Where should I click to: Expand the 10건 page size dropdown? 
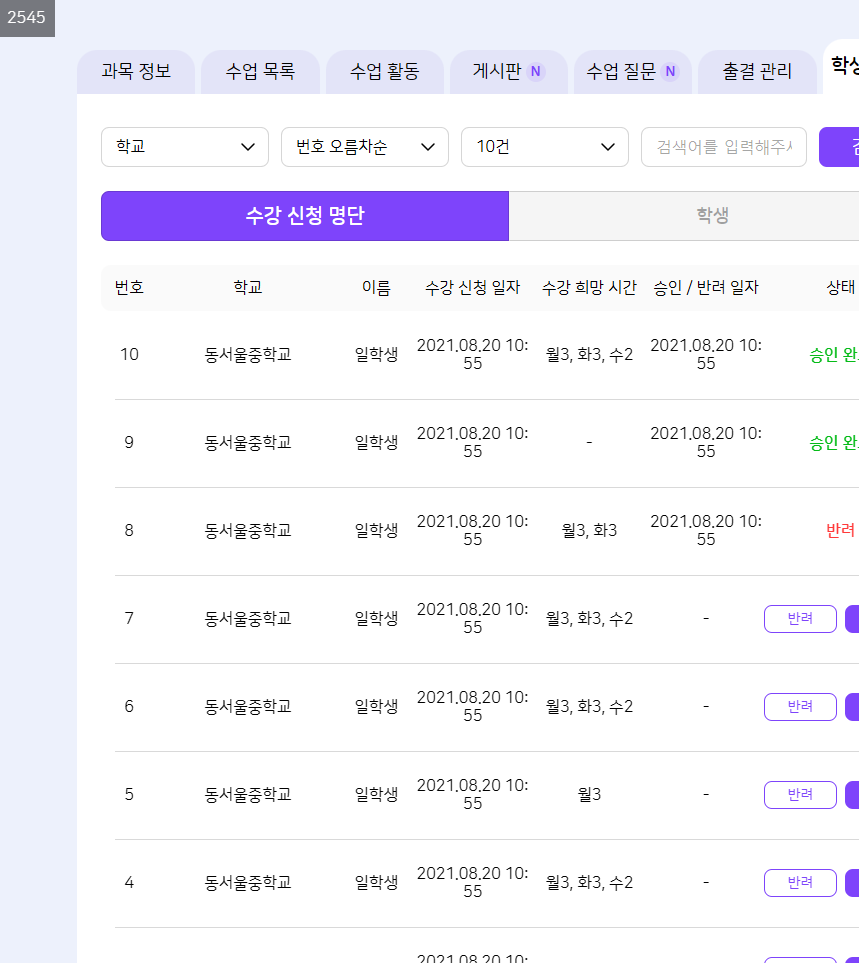tap(545, 147)
